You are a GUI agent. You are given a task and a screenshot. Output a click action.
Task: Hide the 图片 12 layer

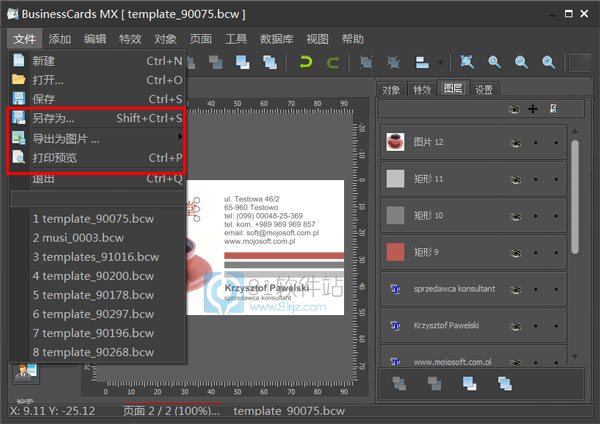pos(515,143)
